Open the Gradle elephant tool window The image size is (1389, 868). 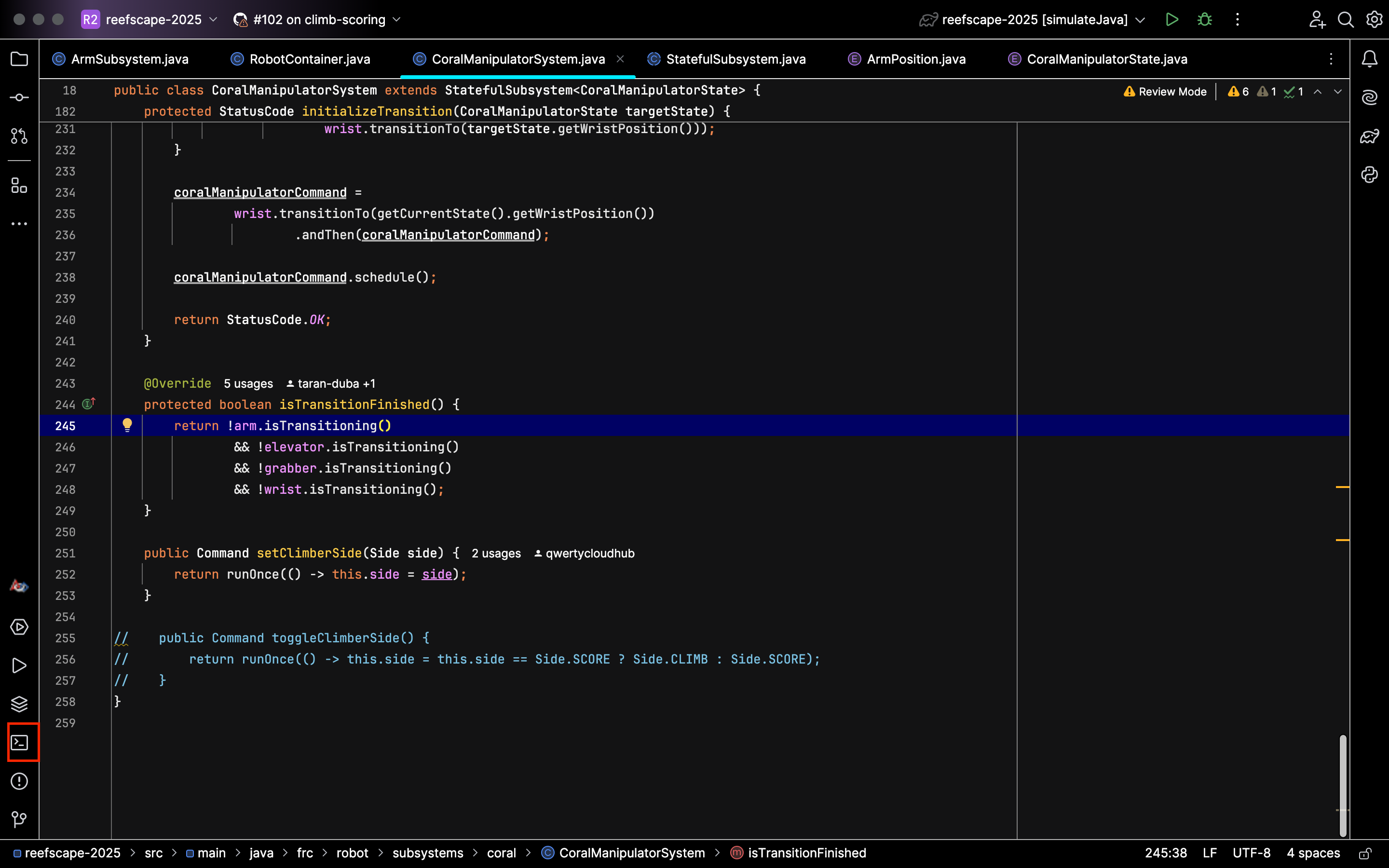pos(1370,136)
